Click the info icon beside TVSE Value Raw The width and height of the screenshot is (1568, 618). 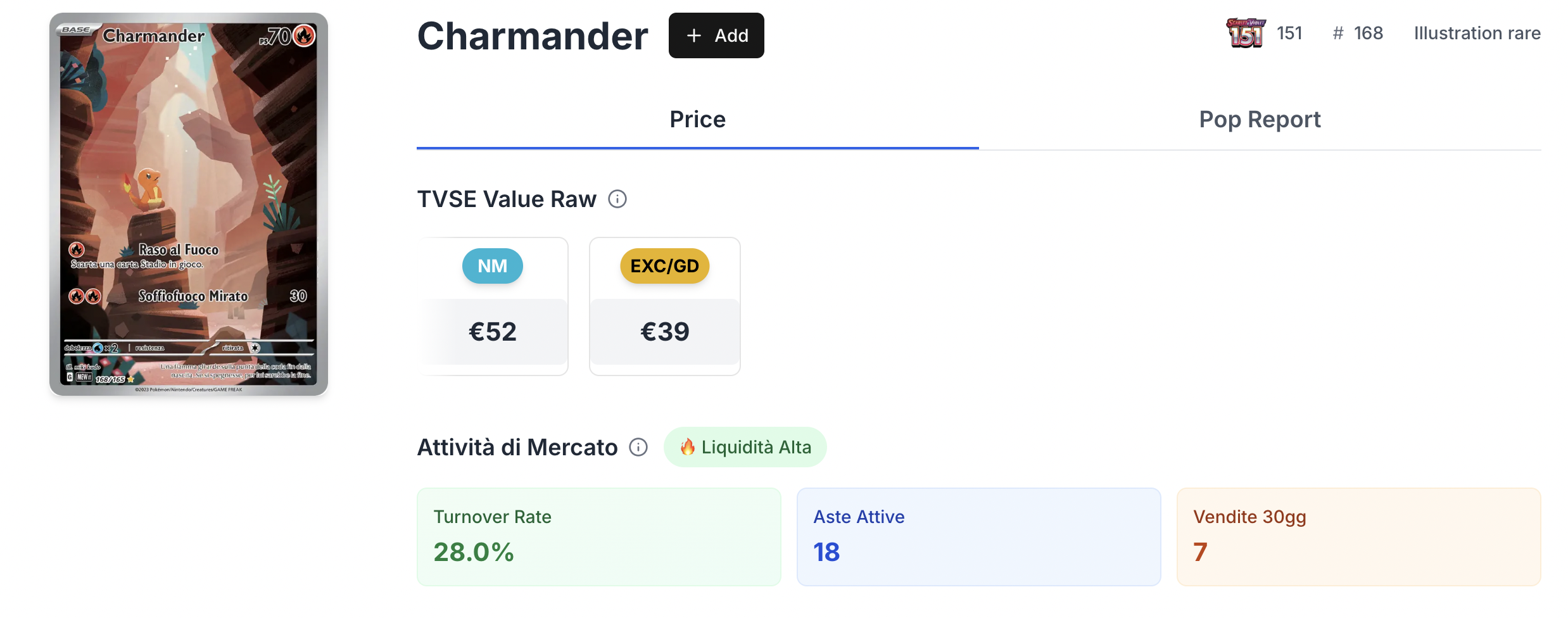coord(617,199)
